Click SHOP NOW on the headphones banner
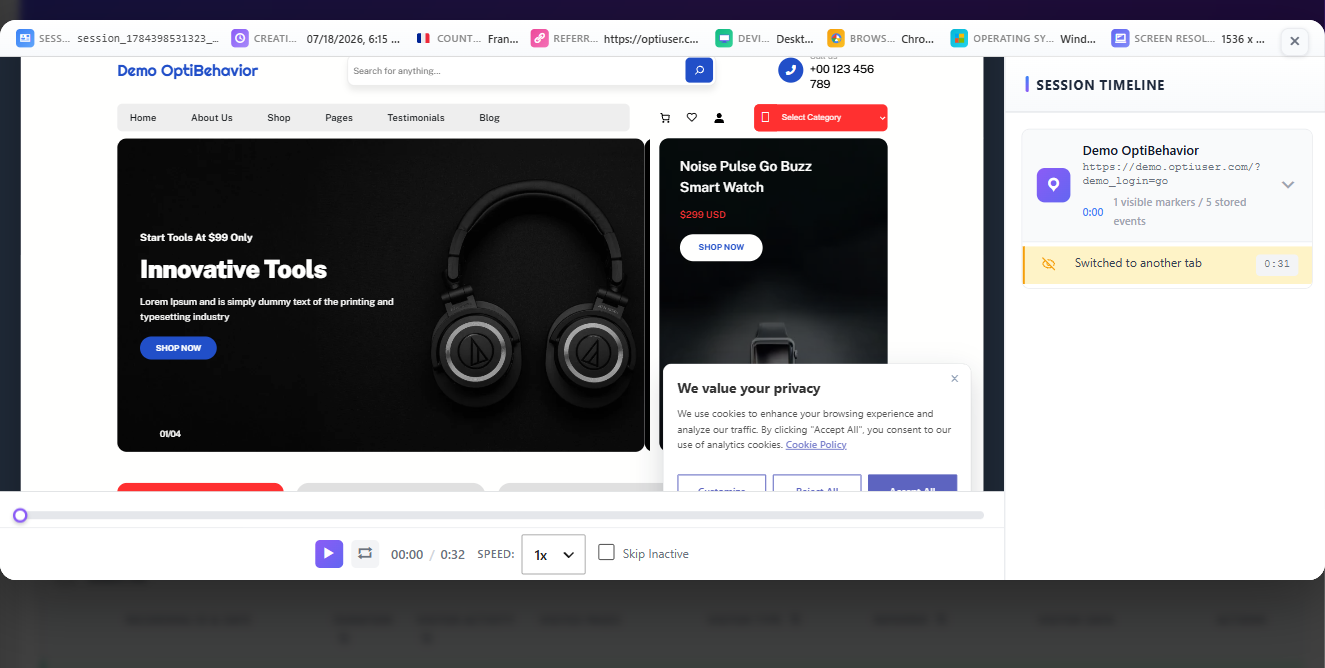Screen dimensions: 1325x668 coord(178,348)
